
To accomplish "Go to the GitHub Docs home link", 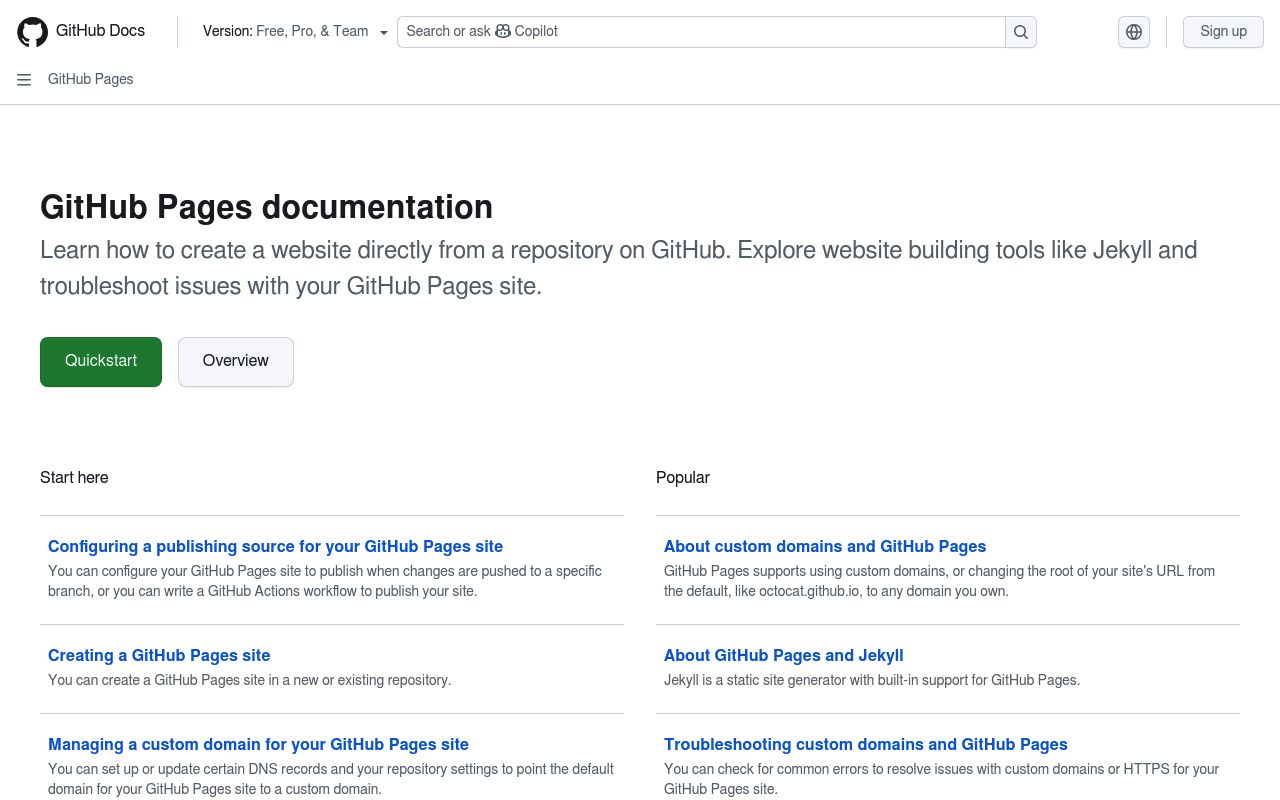I will pos(100,31).
